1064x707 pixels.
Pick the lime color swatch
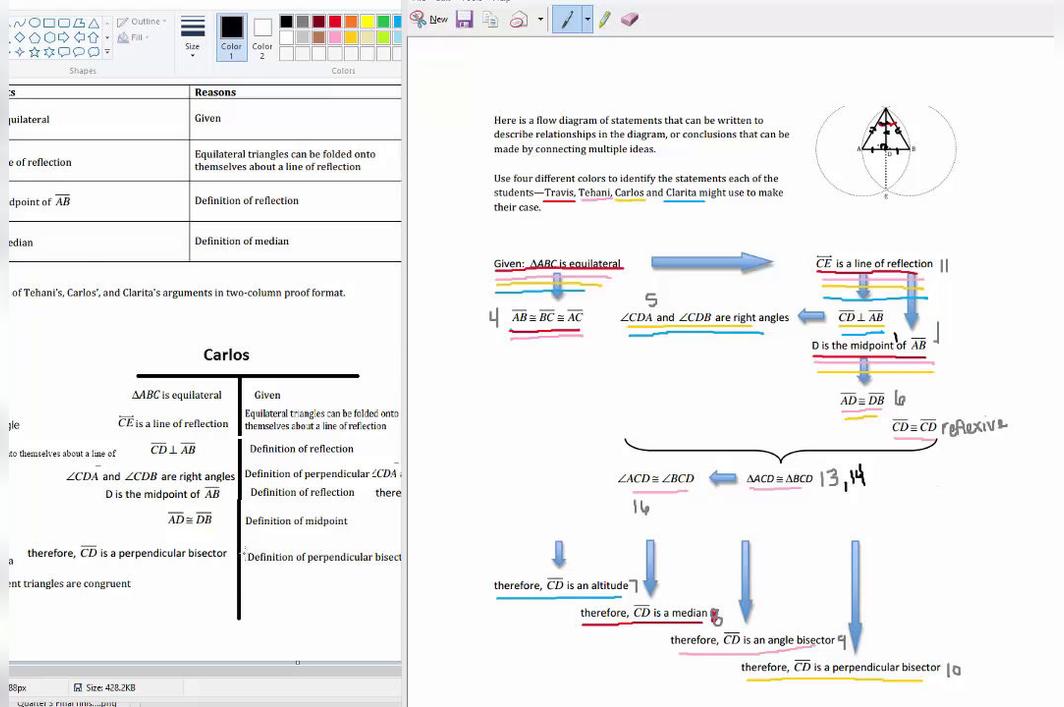[x=383, y=37]
